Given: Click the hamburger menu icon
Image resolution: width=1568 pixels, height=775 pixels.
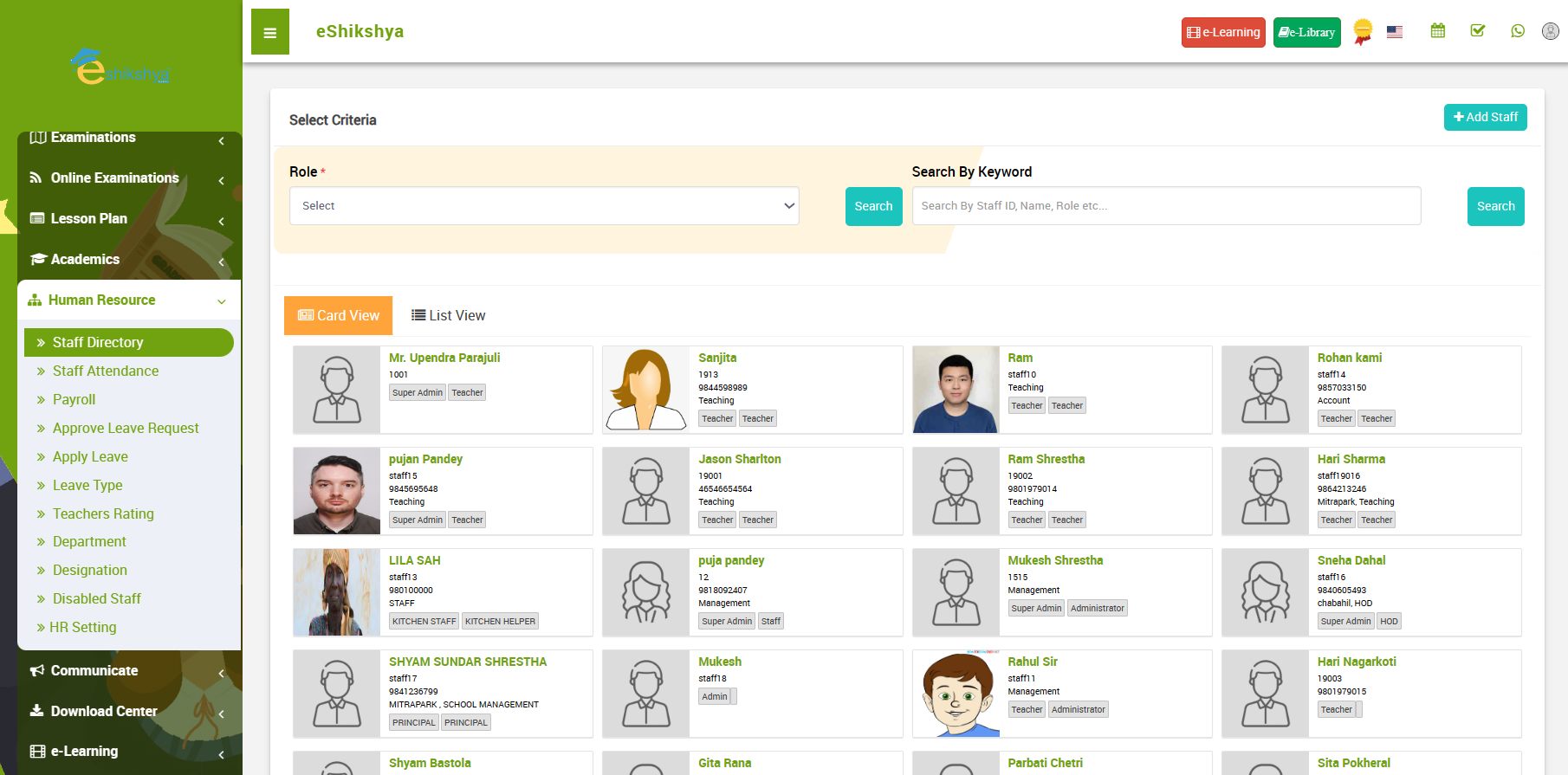Looking at the screenshot, I should [x=269, y=32].
